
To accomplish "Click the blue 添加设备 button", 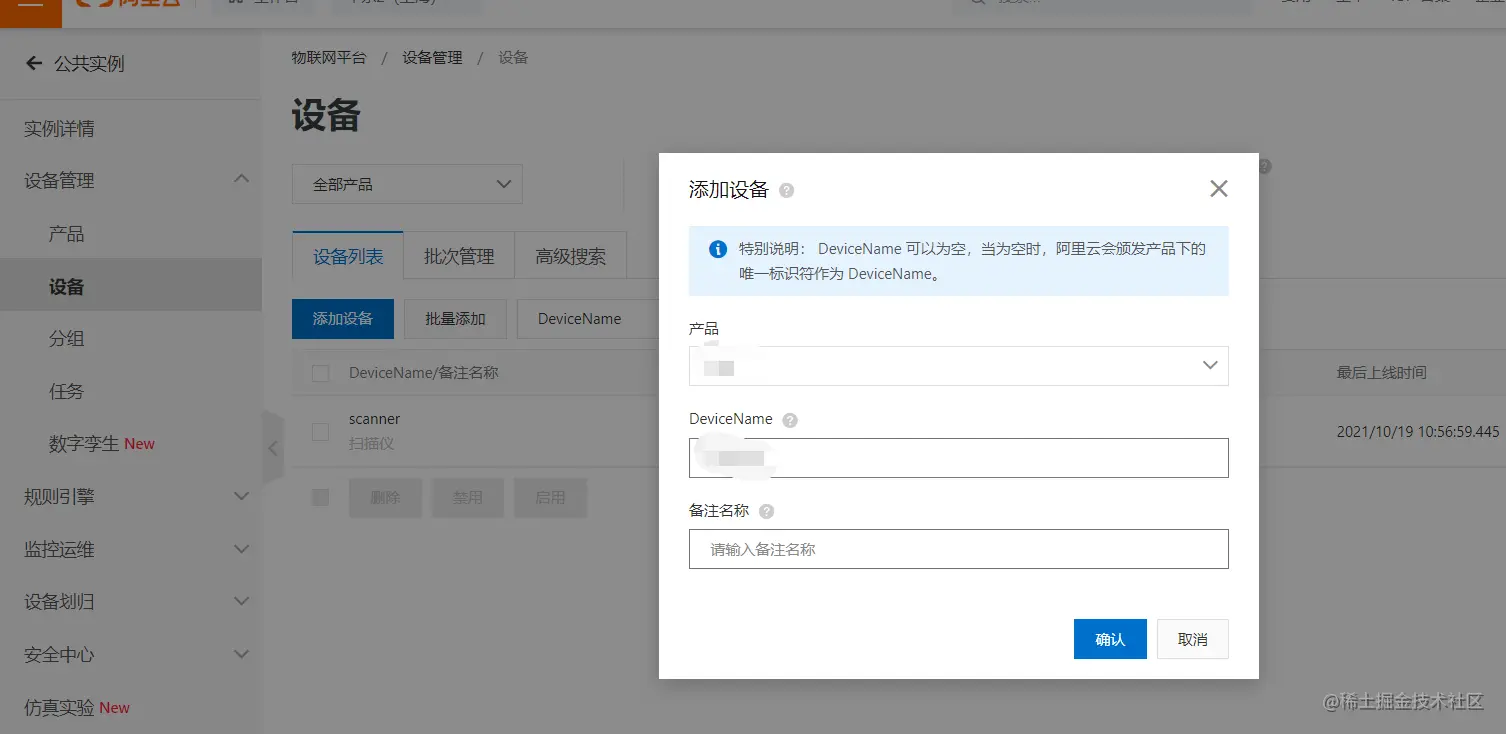I will point(343,319).
